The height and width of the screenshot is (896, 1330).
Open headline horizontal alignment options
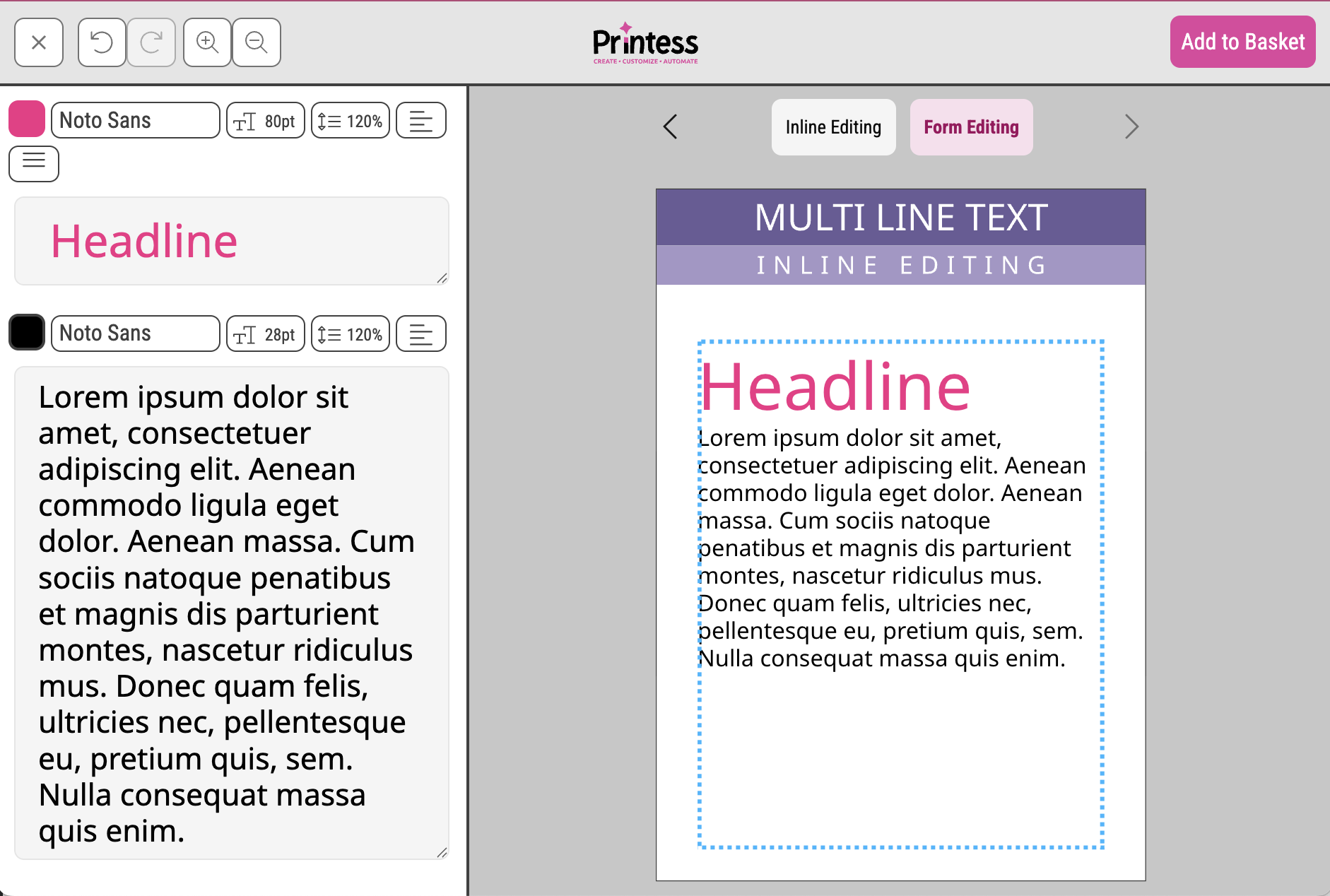[421, 121]
